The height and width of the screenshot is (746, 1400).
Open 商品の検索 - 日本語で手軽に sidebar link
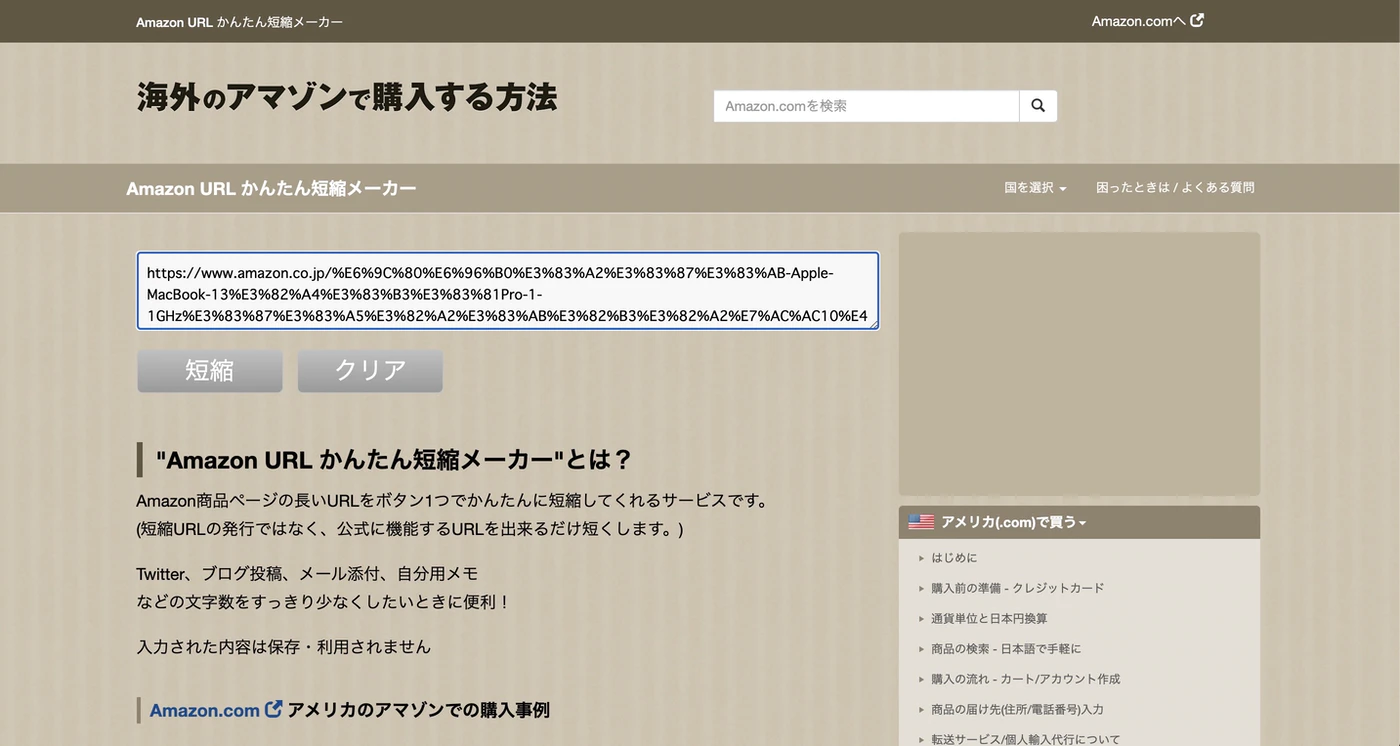(x=1006, y=649)
